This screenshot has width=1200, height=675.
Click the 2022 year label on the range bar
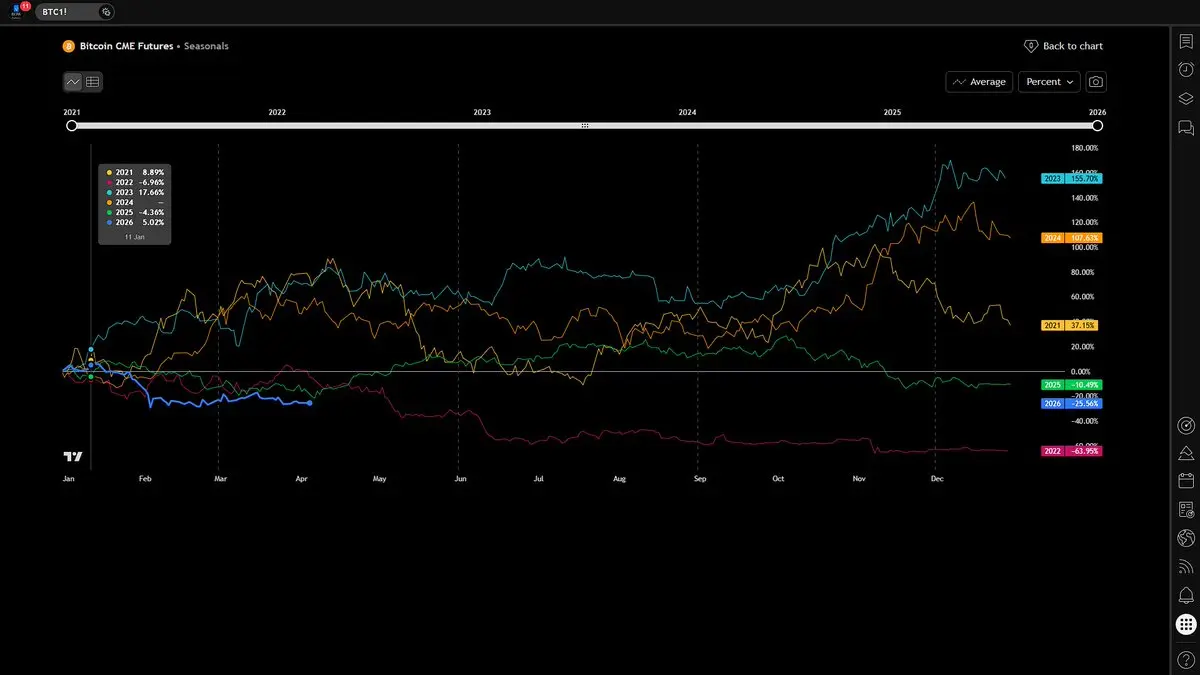click(277, 112)
